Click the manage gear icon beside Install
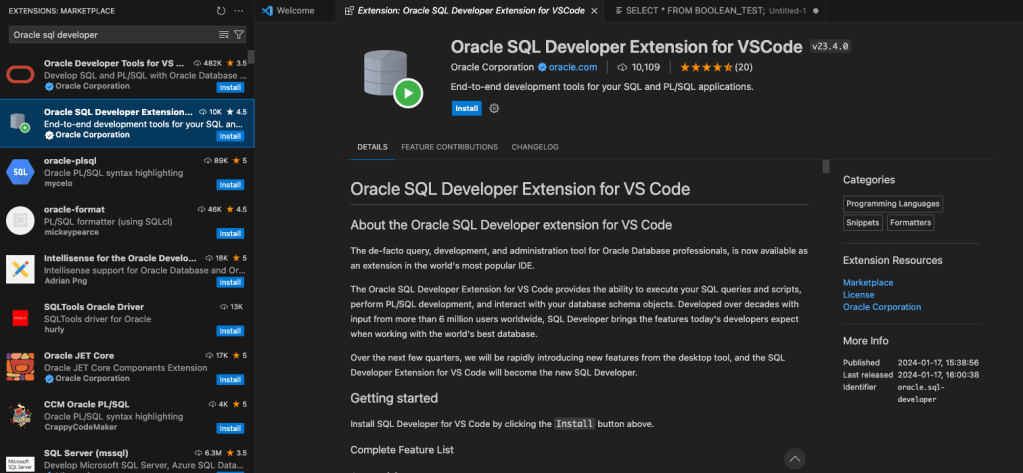This screenshot has width=1023, height=473. [x=494, y=108]
